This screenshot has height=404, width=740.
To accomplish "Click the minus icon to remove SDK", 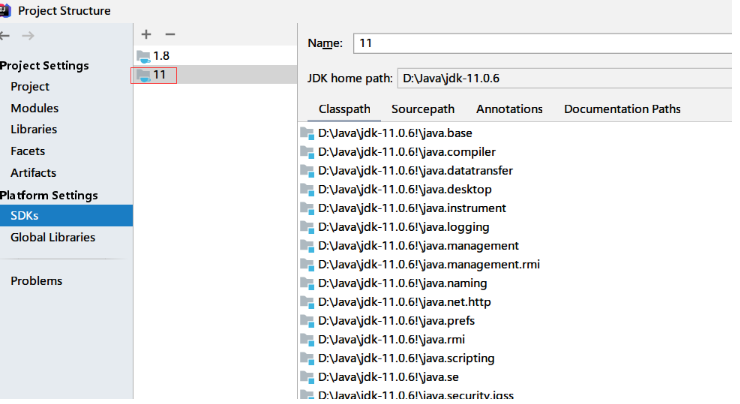I will [x=170, y=34].
